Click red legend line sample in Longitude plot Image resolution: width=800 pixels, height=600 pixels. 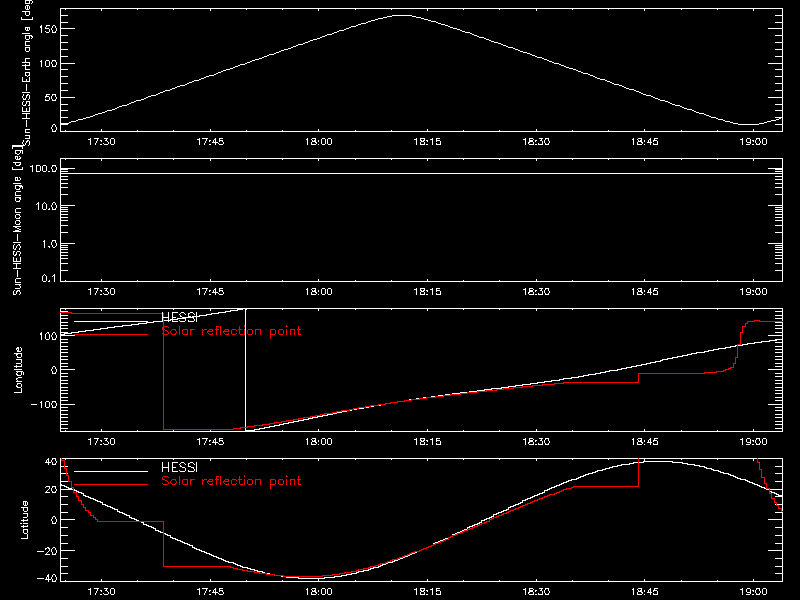pos(111,335)
